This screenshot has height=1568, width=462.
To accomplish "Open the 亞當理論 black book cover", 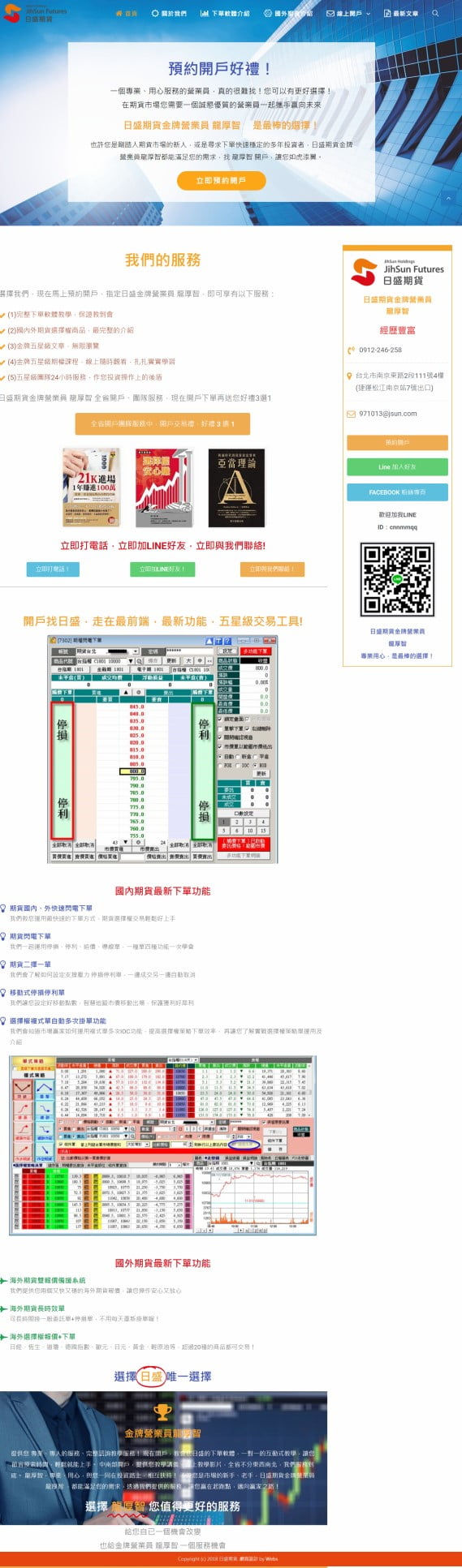I will pos(236,488).
